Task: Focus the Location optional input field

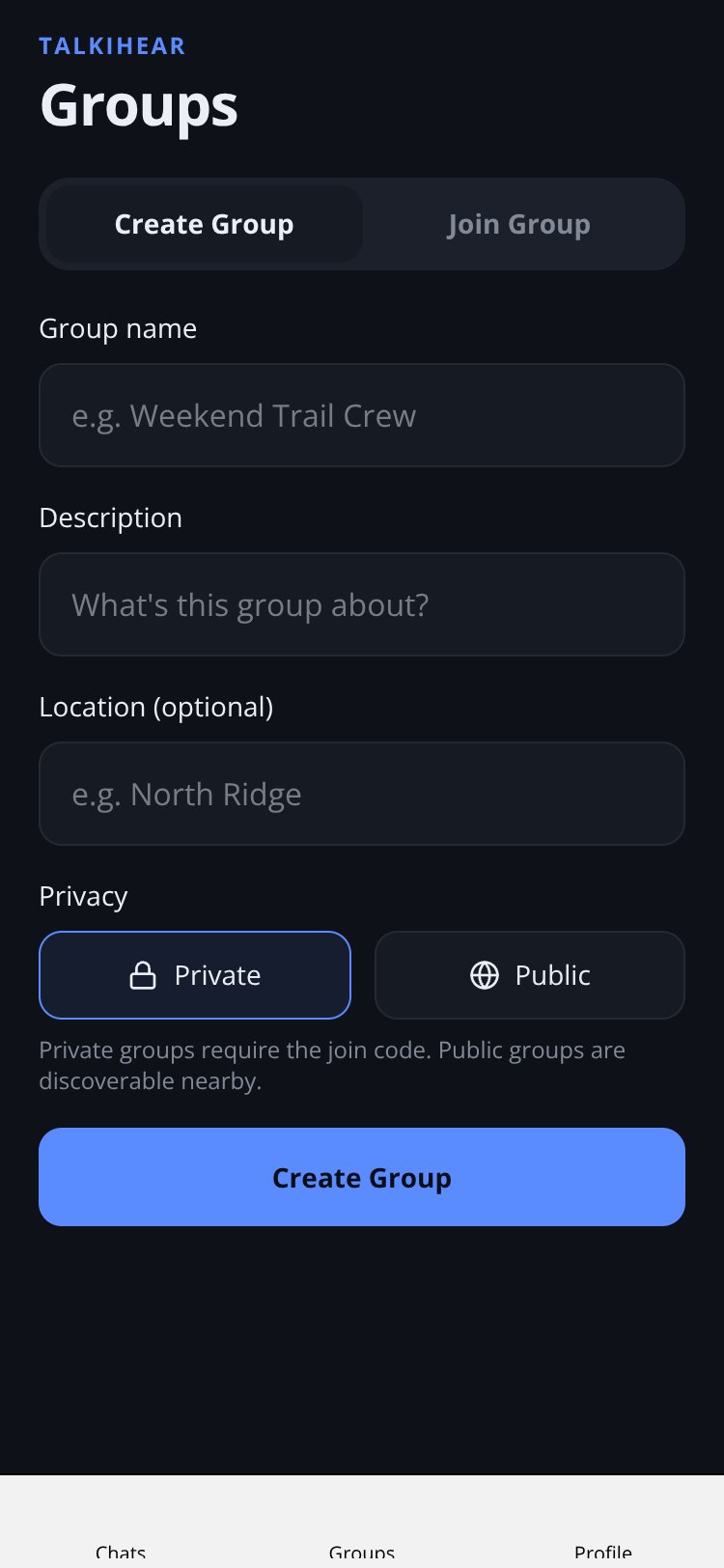Action: click(x=362, y=794)
